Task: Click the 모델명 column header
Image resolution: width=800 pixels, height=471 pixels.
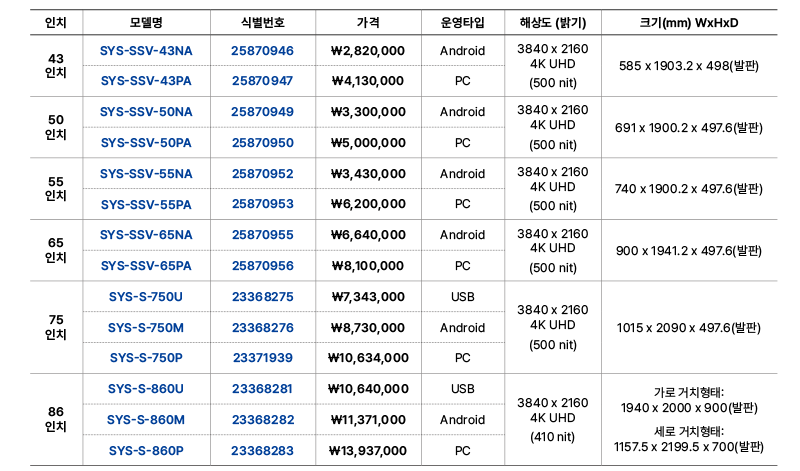Action: pos(146,20)
